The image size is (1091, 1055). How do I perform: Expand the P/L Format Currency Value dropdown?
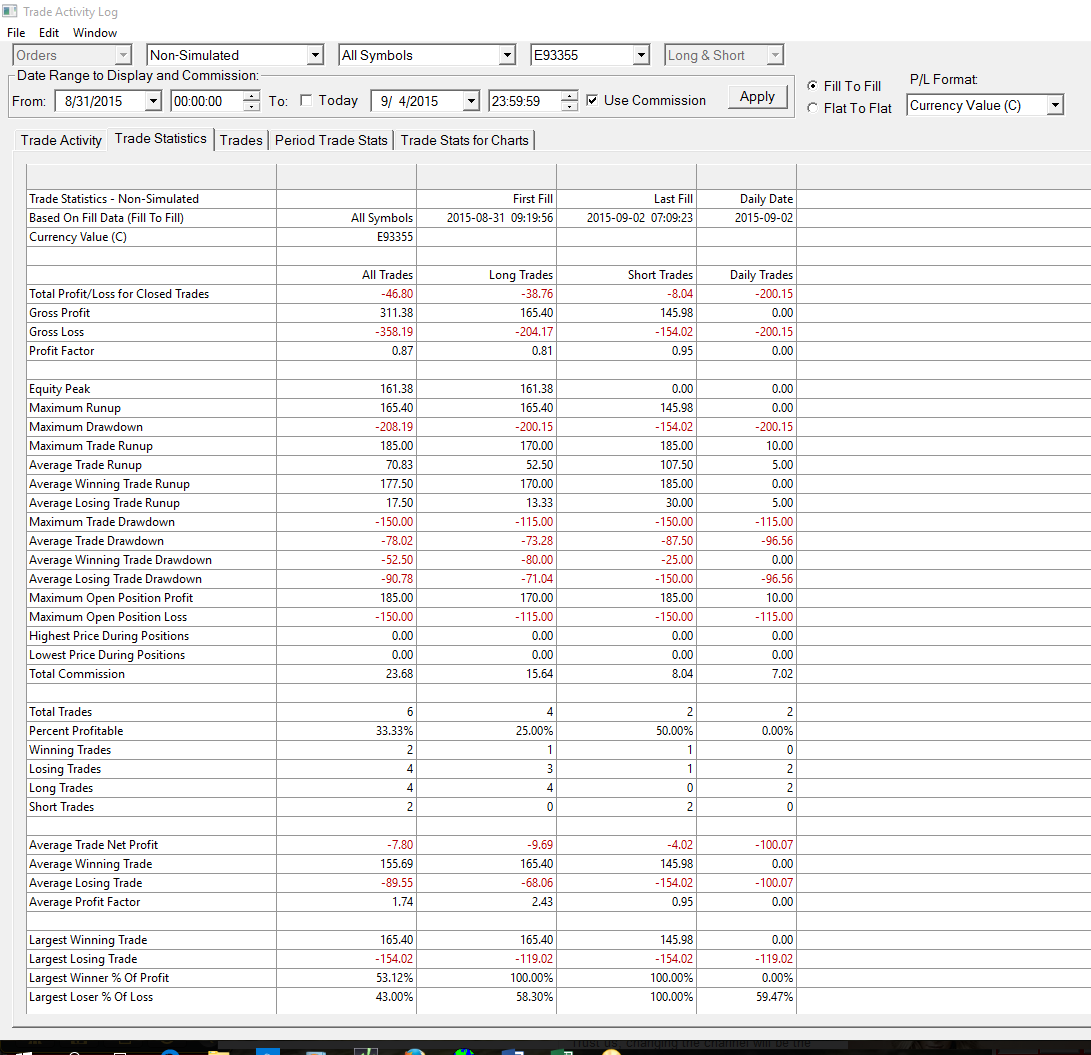[1056, 105]
